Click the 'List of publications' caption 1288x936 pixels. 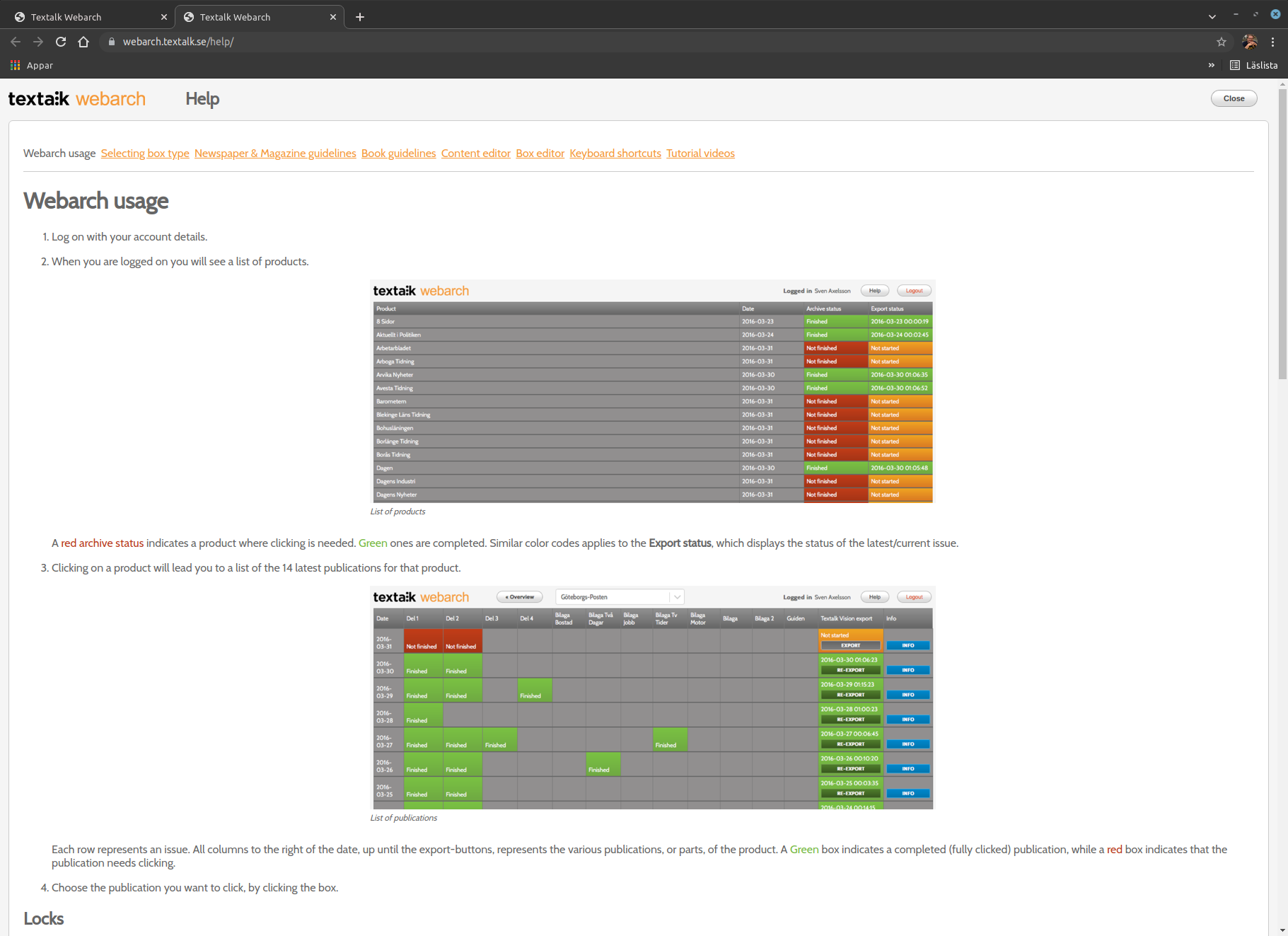(403, 818)
